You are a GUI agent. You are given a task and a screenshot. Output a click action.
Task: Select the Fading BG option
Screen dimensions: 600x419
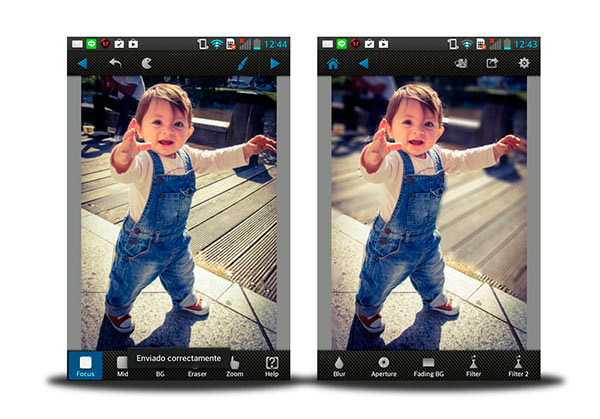[x=429, y=367]
